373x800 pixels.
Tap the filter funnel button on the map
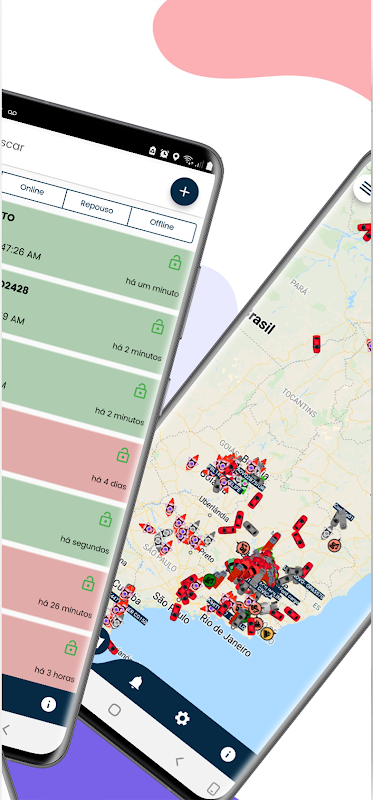[101, 641]
